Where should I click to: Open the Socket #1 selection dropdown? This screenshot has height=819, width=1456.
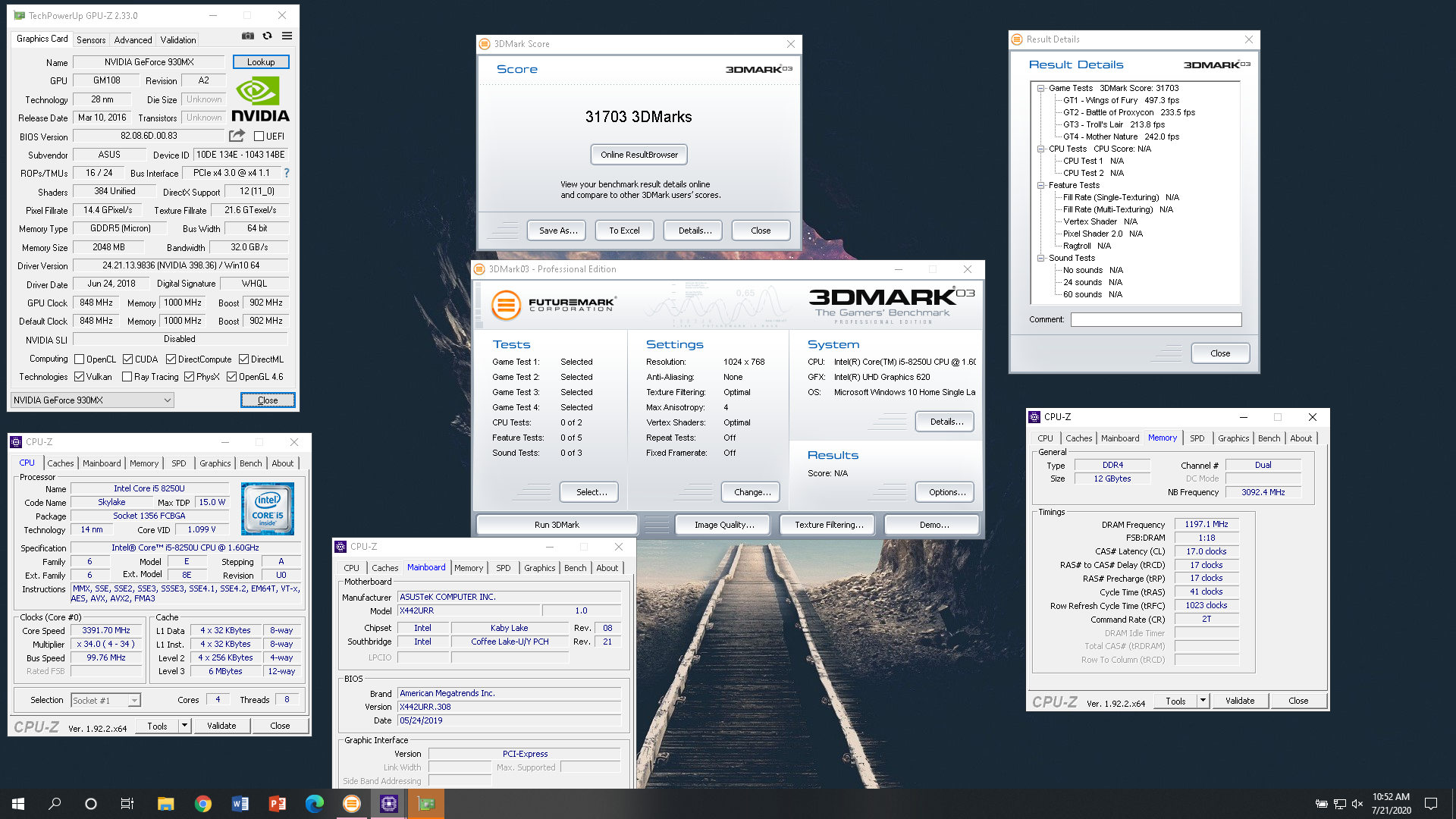click(105, 701)
